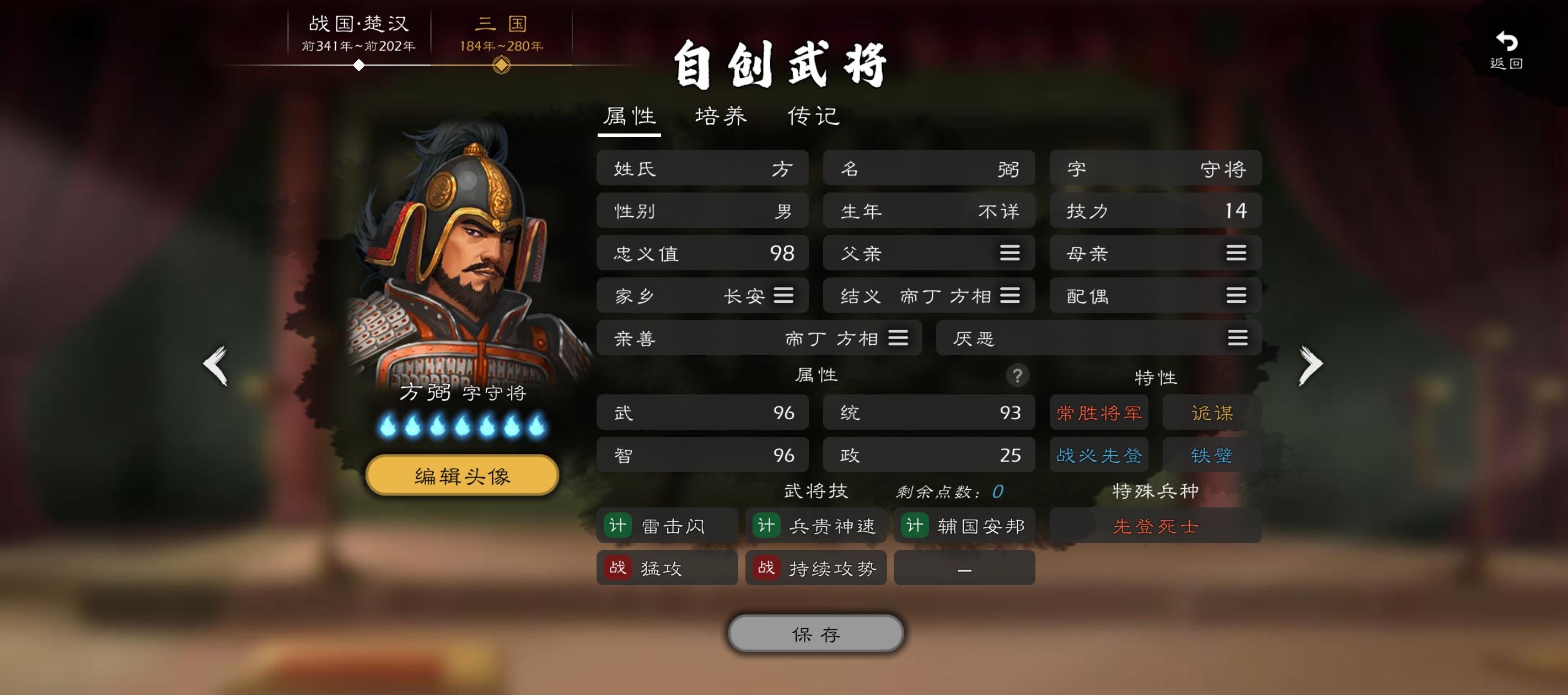This screenshot has width=1568, height=695.
Task: Open the 父亲 list menu icon
Action: (1010, 253)
